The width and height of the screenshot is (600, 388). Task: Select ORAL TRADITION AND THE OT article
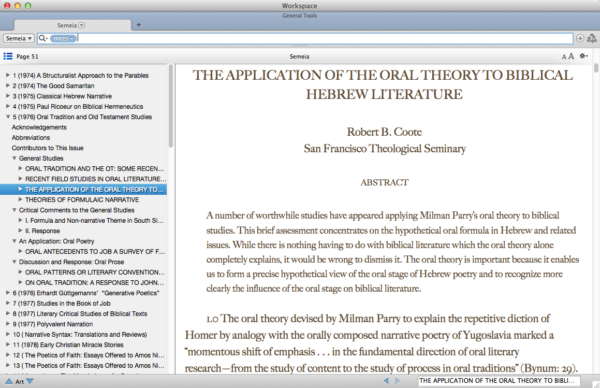pos(95,168)
